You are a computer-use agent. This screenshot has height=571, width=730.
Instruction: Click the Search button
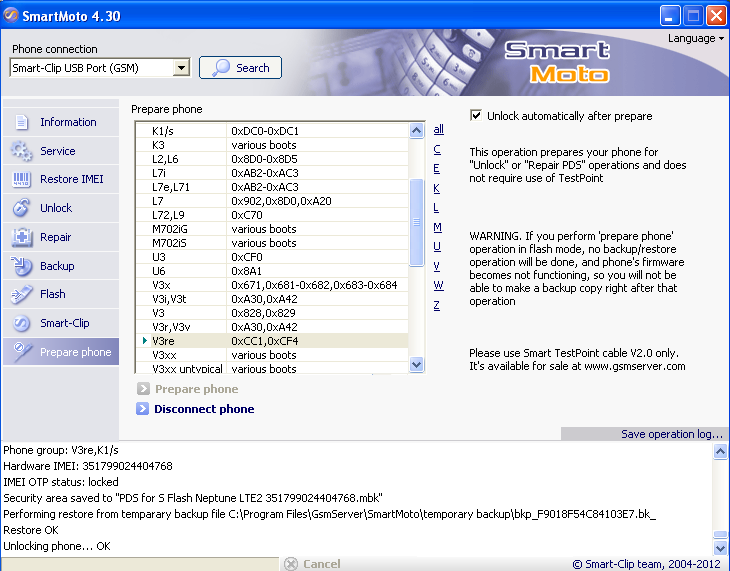pos(240,68)
